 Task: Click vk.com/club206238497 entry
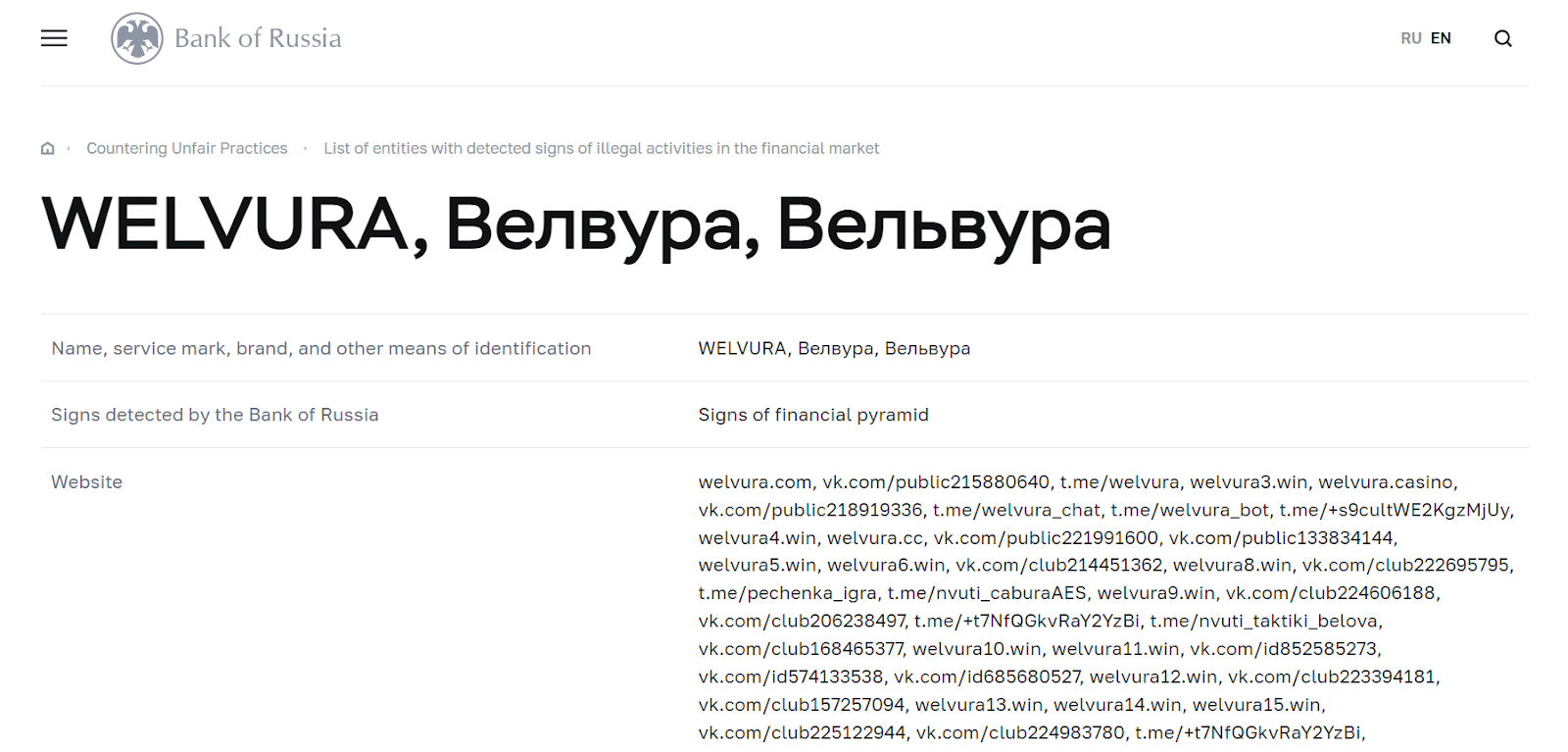click(802, 621)
